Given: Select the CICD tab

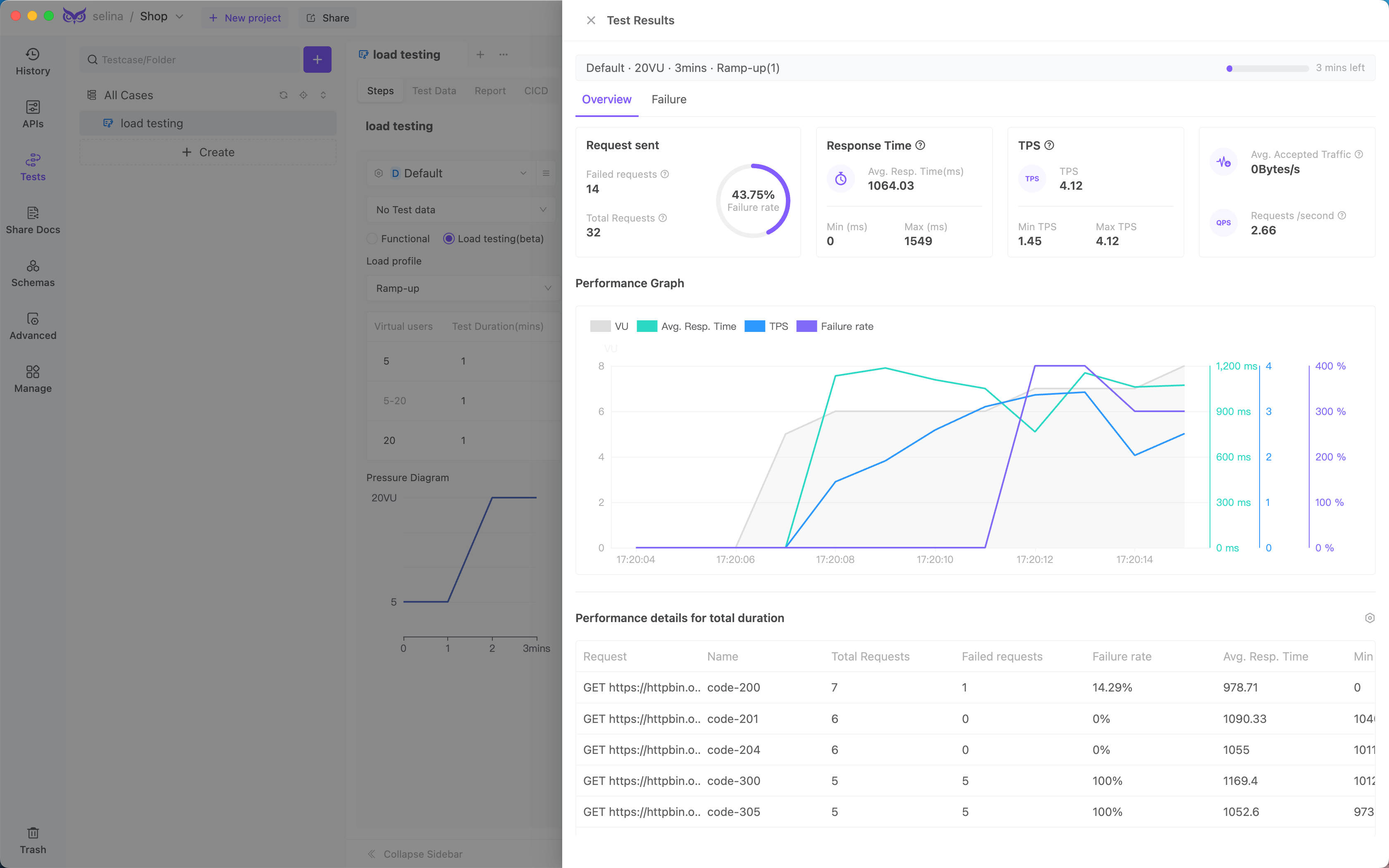Looking at the screenshot, I should click(x=535, y=91).
